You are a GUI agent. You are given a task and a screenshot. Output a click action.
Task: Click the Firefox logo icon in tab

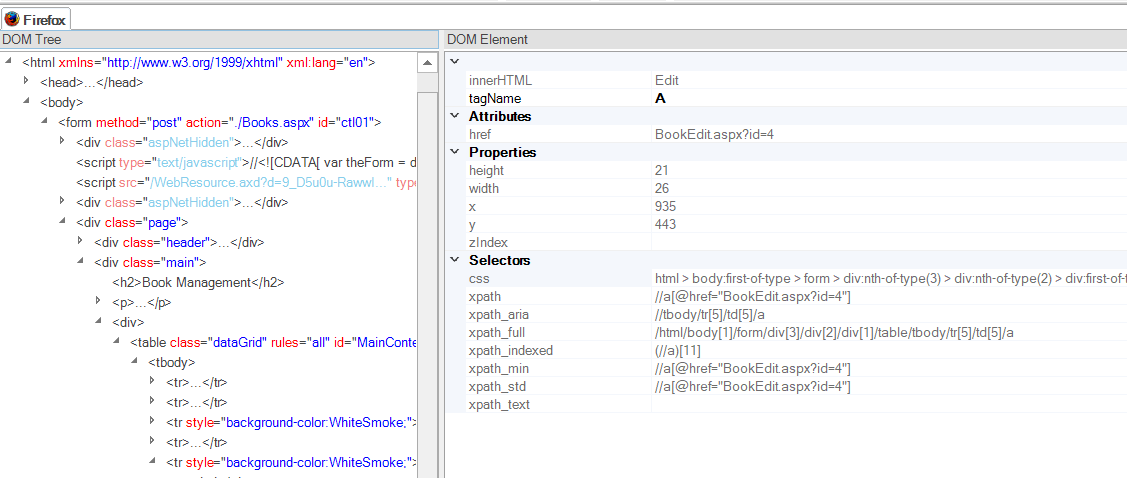(x=12, y=19)
